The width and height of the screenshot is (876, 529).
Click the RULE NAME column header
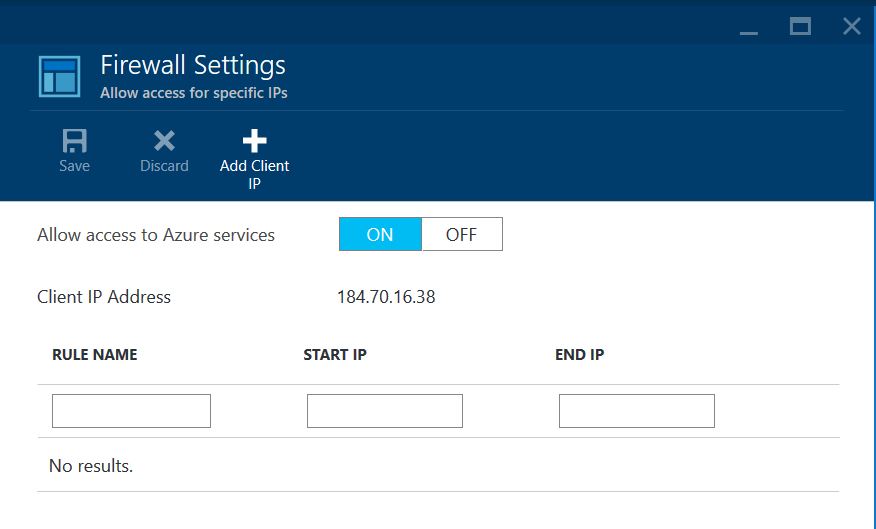pyautogui.click(x=94, y=355)
